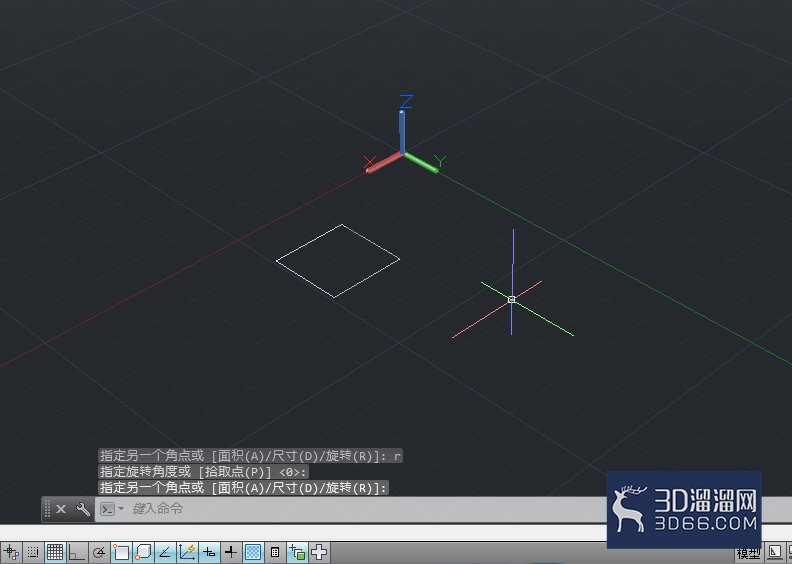Toggle Grid Display in status bar
Viewport: 792px width, 564px height.
pyautogui.click(x=55, y=552)
